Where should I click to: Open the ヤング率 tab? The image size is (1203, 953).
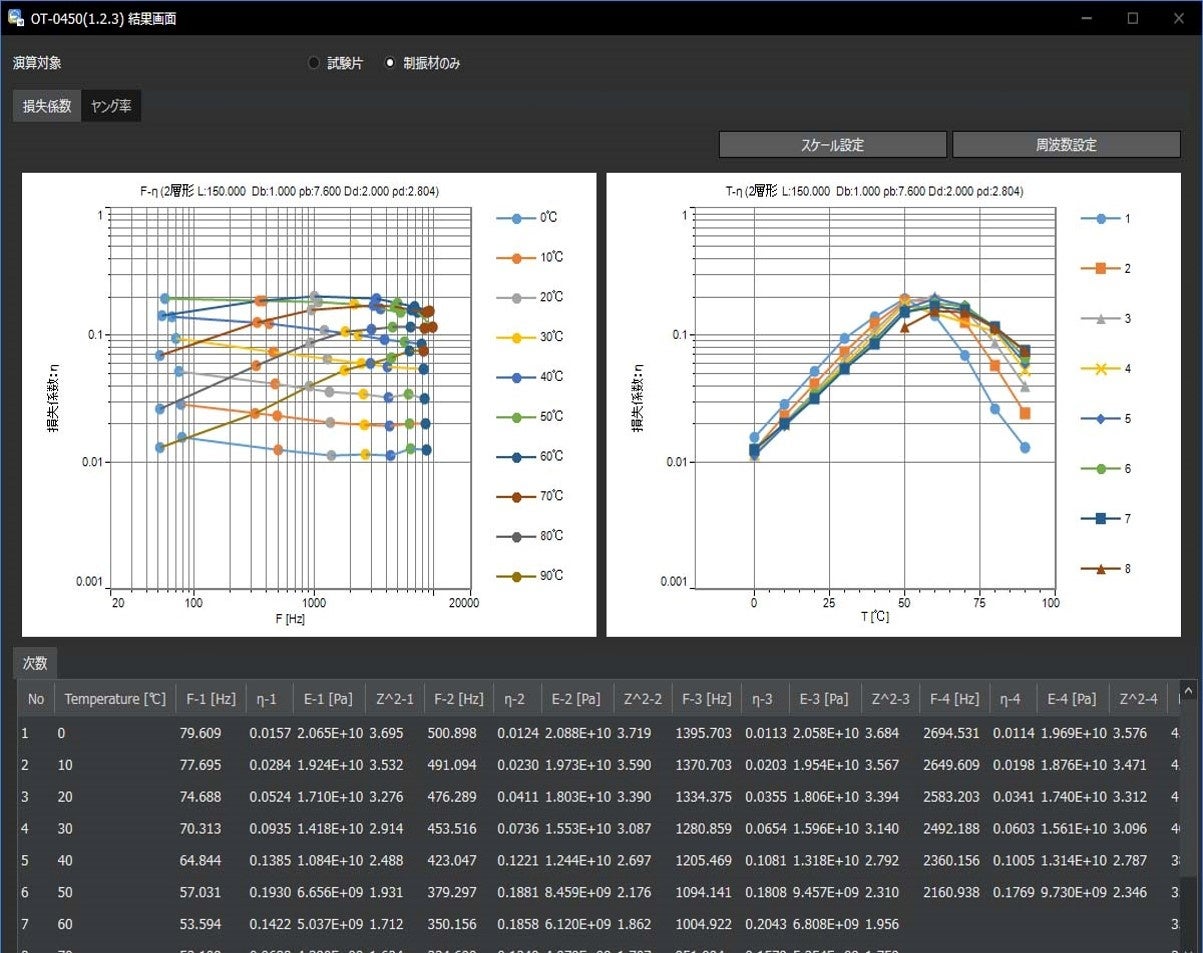point(111,106)
